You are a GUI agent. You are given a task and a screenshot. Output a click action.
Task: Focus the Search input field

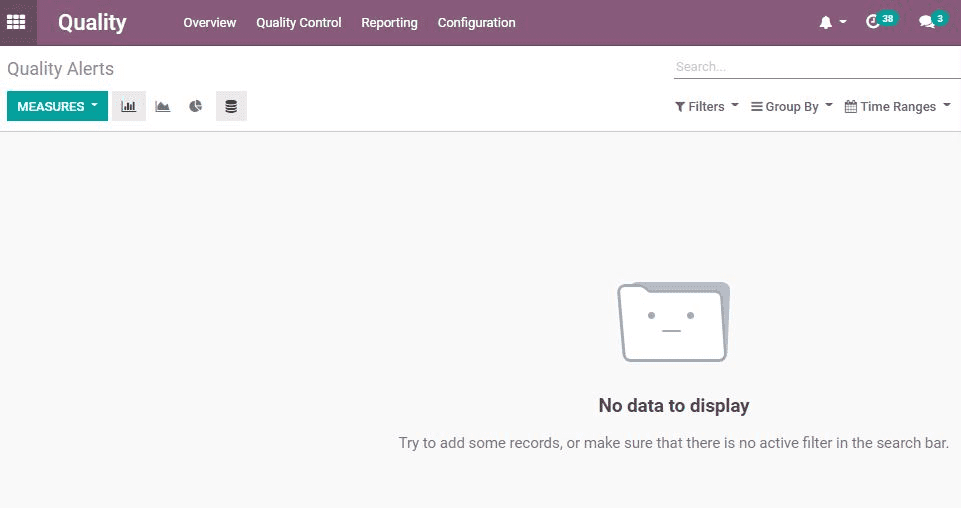coord(817,67)
